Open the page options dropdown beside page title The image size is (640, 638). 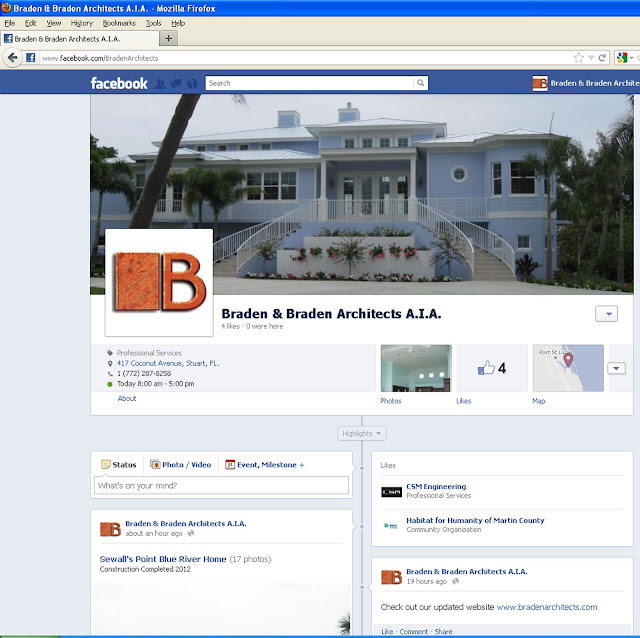click(606, 314)
